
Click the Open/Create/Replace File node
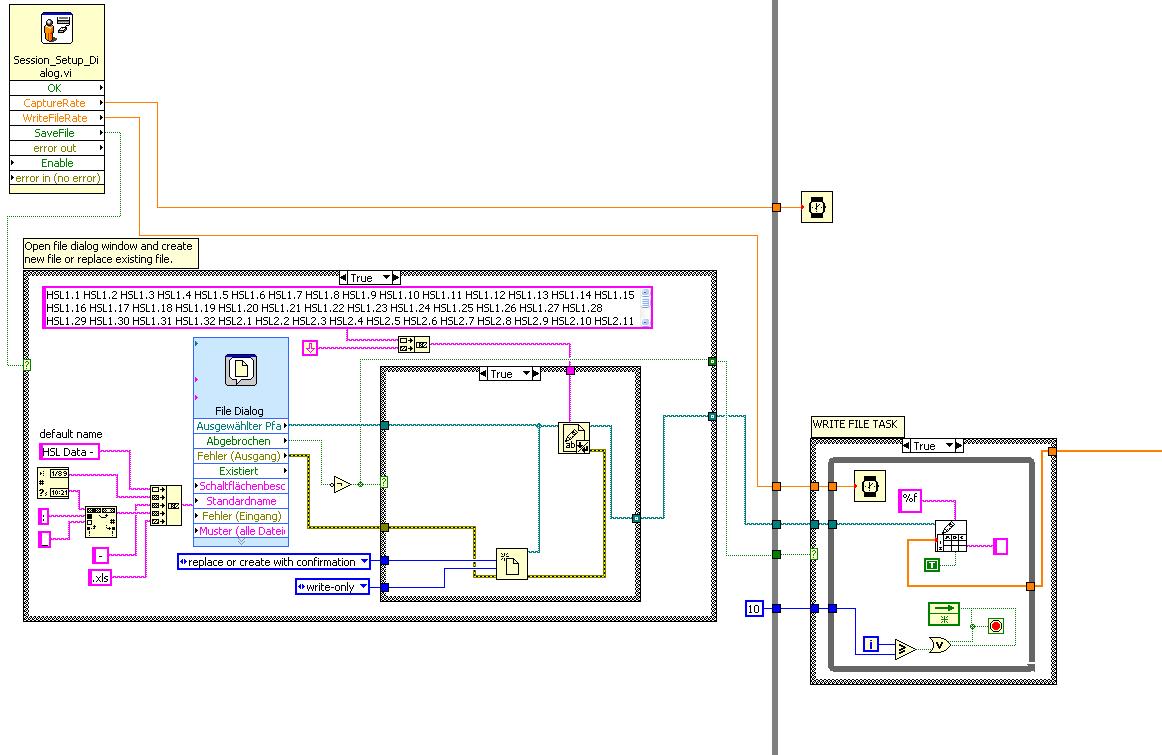pos(511,563)
